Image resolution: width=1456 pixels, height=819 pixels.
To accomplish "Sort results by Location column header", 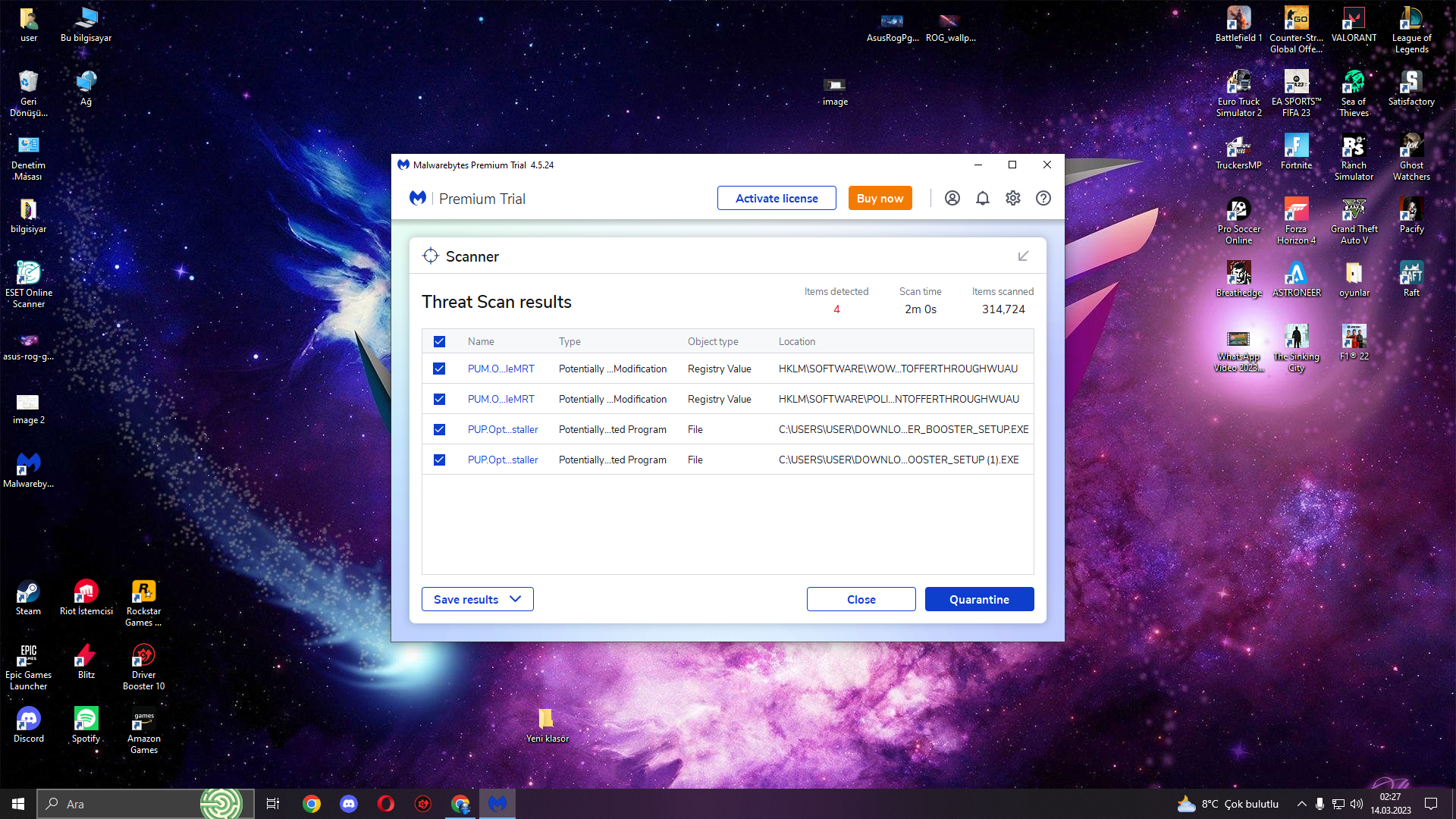I will coord(796,342).
